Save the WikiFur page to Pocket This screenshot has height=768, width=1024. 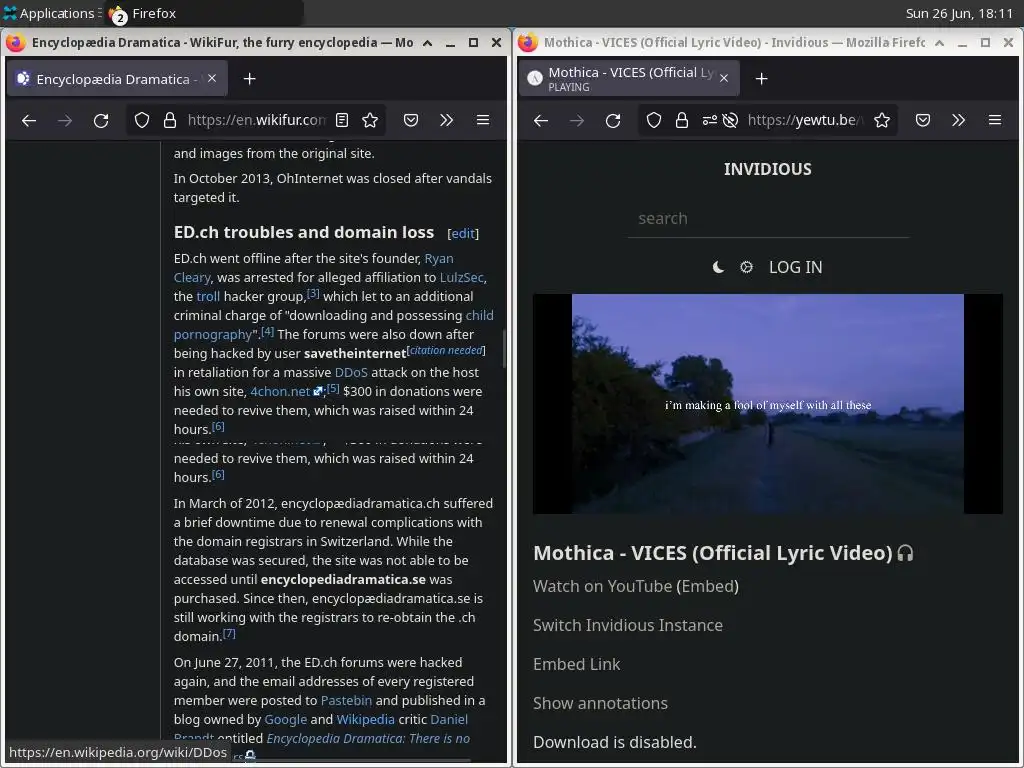[x=411, y=120]
